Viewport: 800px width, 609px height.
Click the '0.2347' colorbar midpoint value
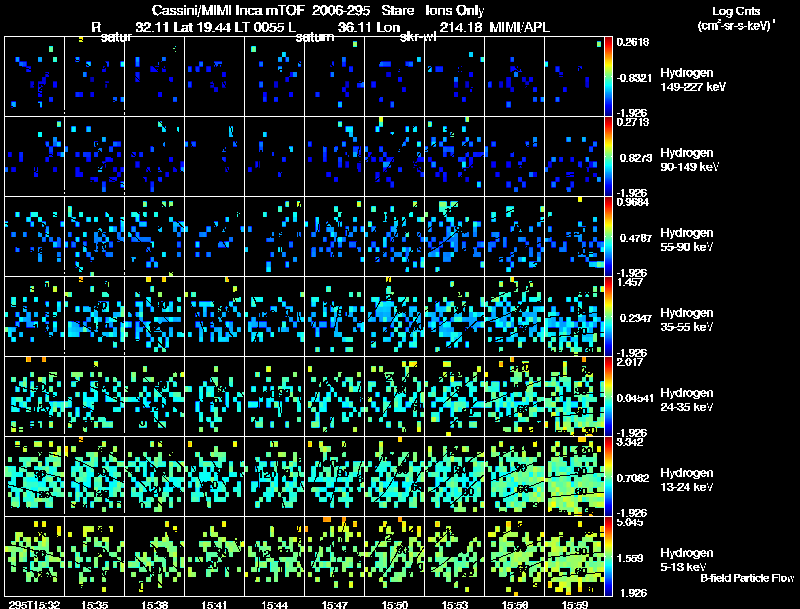point(636,318)
